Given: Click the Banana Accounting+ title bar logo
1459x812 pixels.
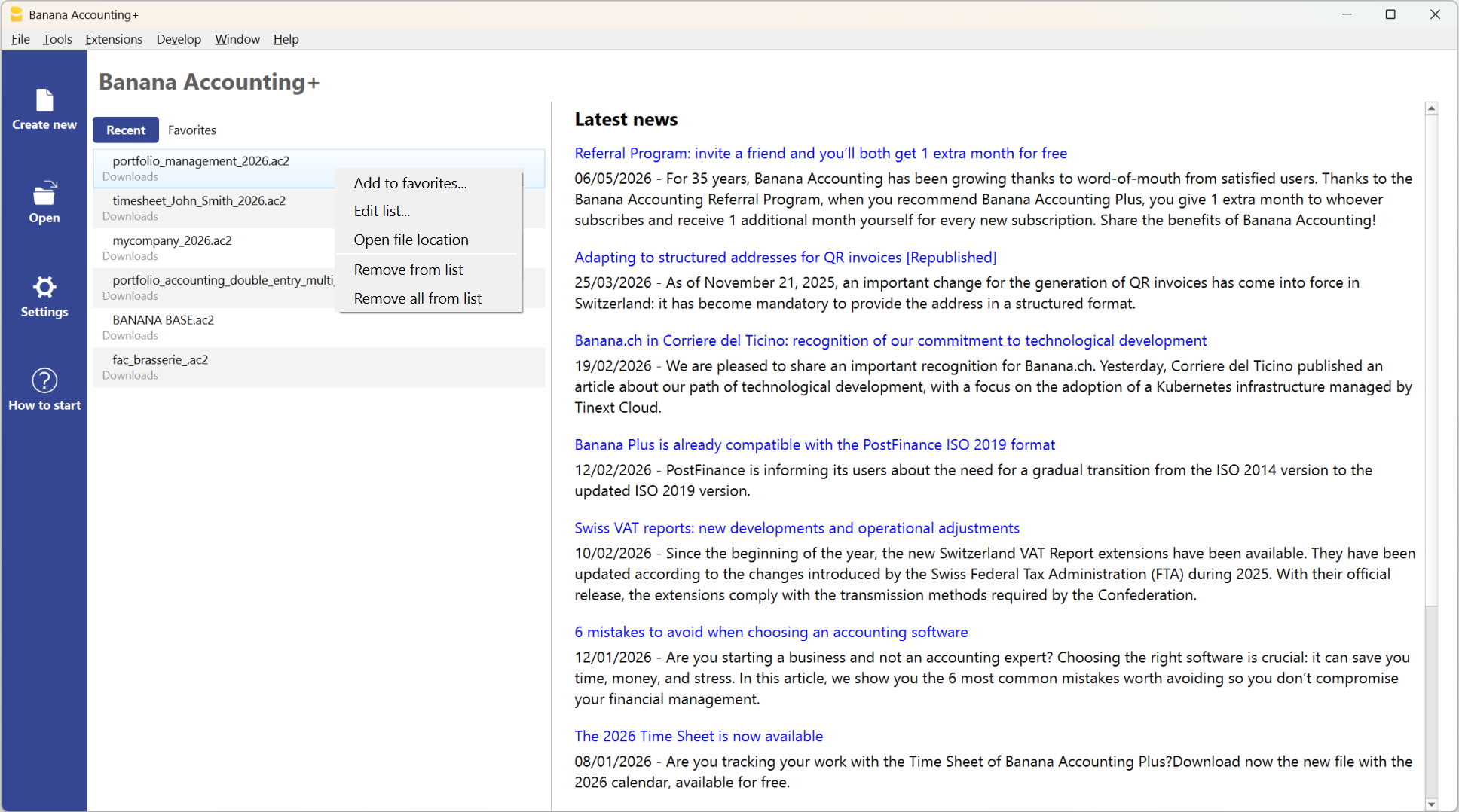Looking at the screenshot, I should coord(16,14).
